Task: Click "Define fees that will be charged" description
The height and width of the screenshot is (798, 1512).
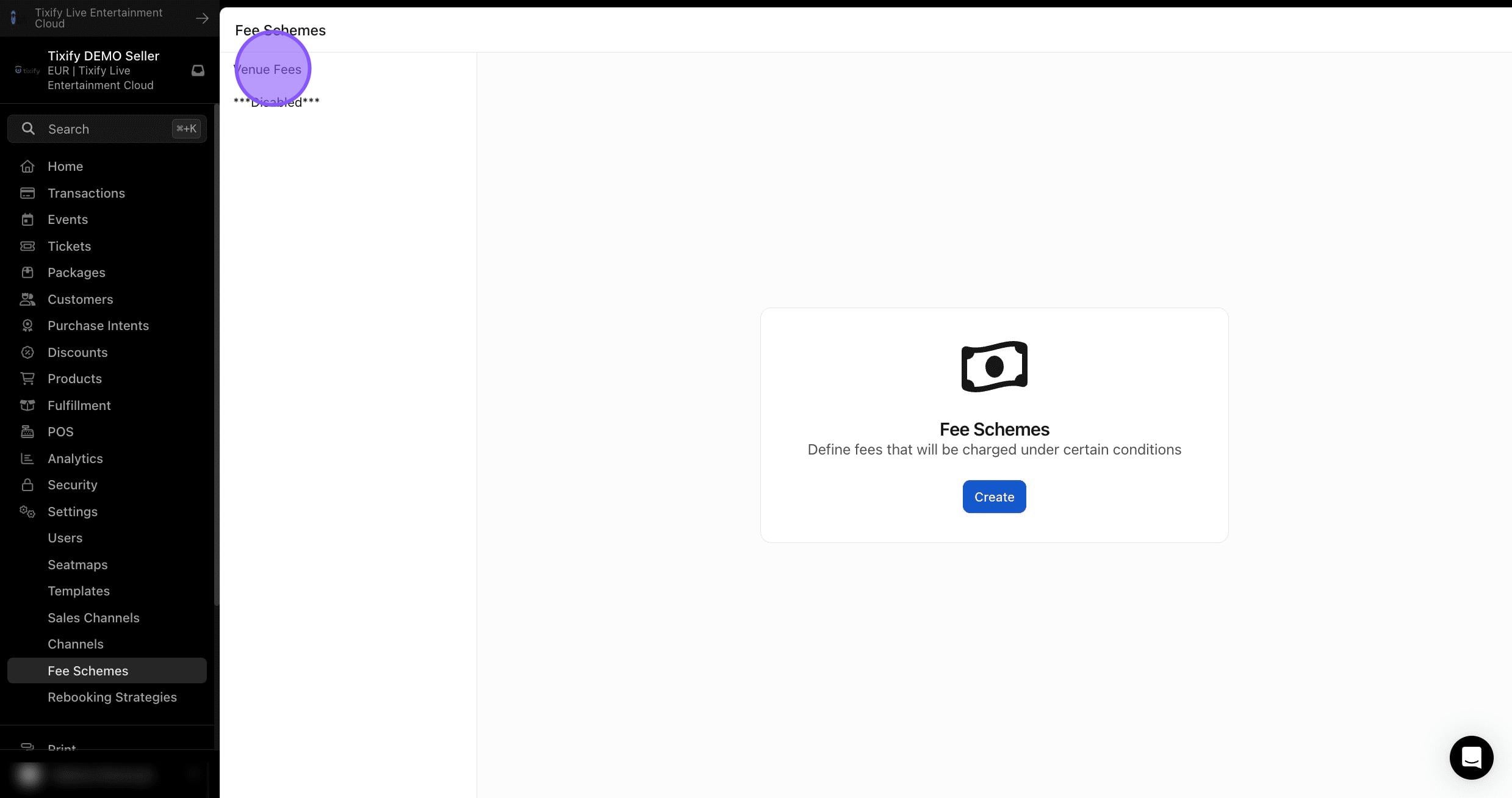Action: pyautogui.click(x=994, y=450)
